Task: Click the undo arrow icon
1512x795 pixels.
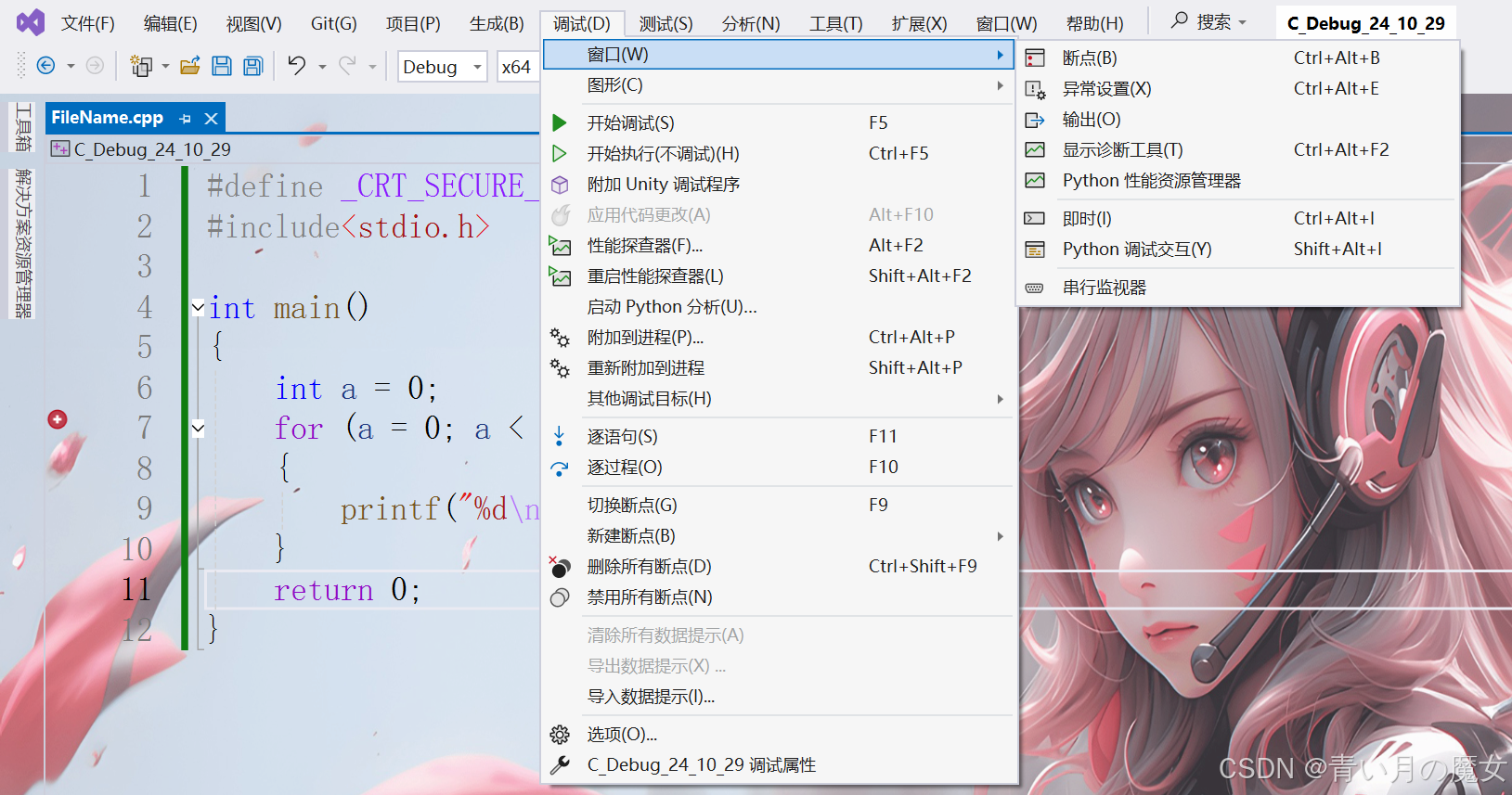Action: click(x=296, y=65)
